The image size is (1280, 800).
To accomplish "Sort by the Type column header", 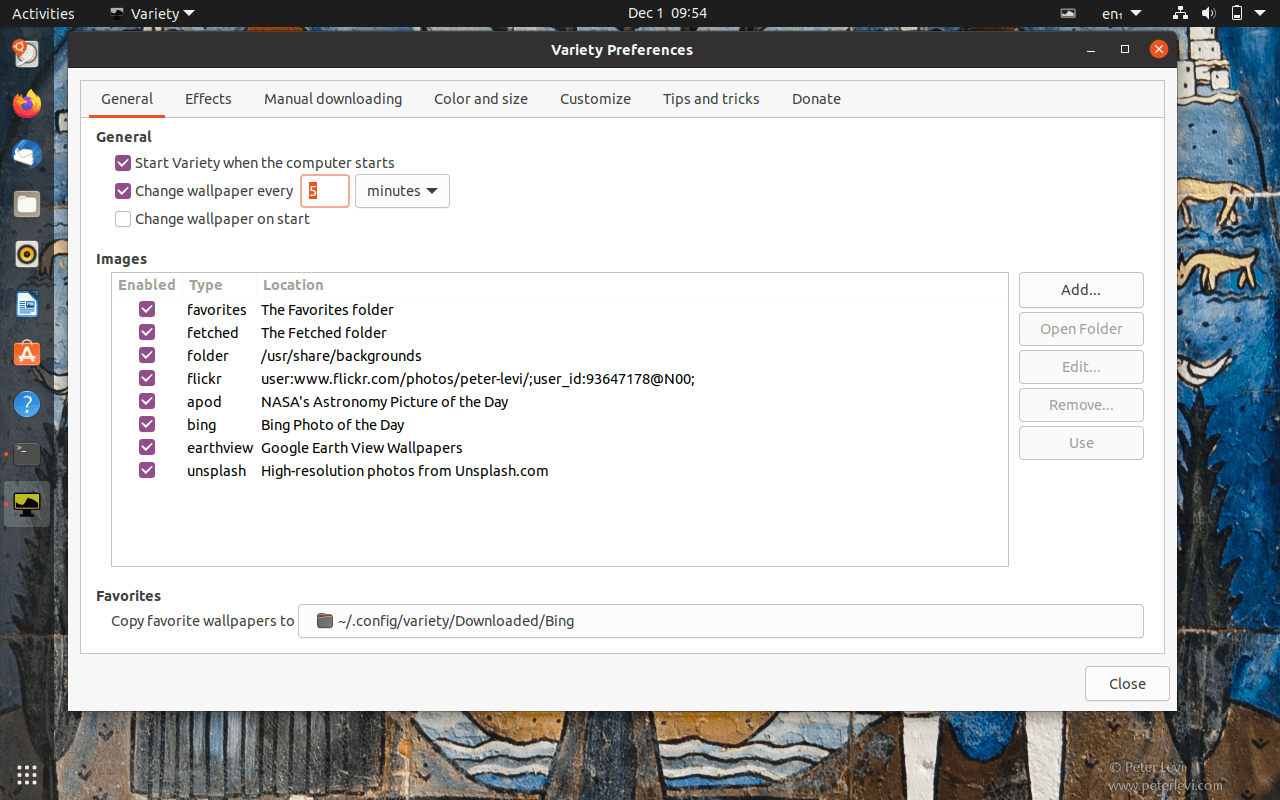I will (220, 285).
